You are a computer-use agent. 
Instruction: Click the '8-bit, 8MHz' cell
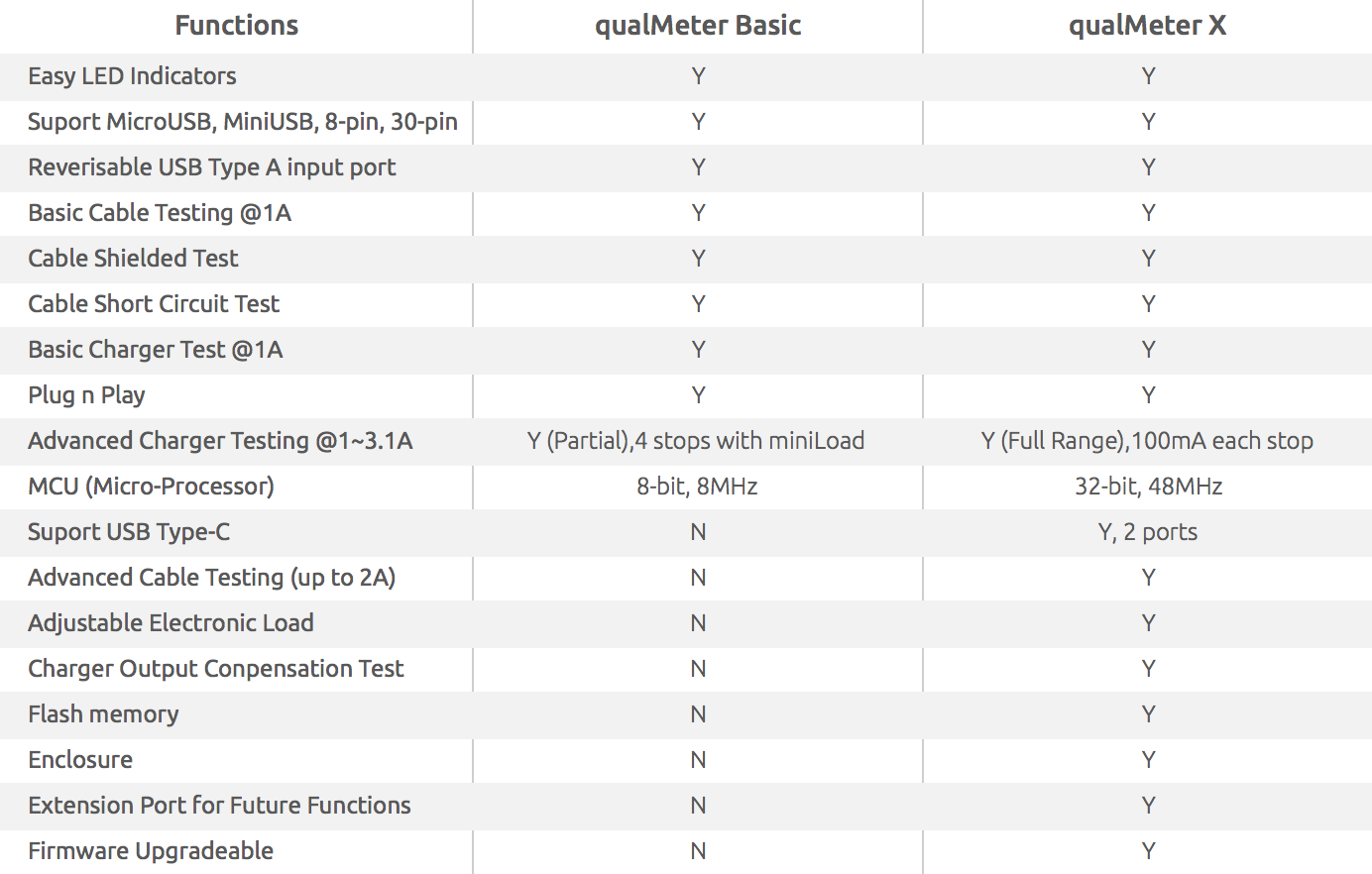pyautogui.click(x=697, y=487)
